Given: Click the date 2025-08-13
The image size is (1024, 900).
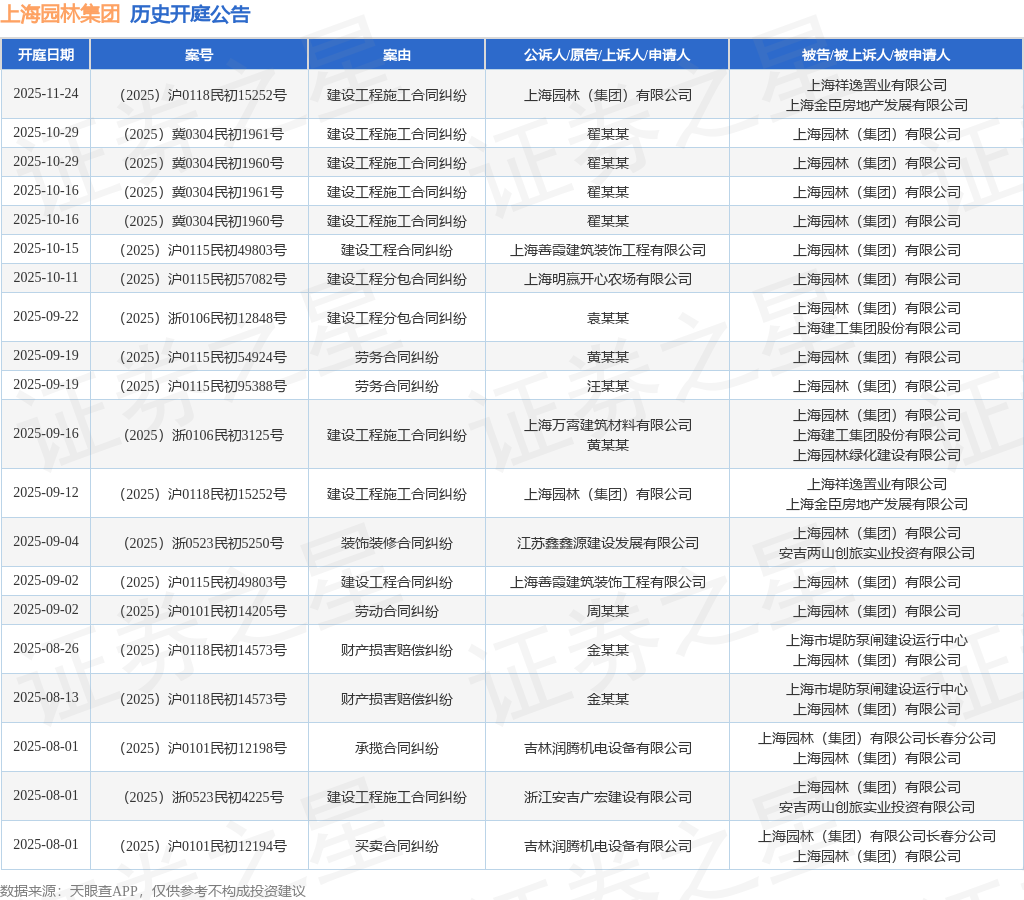Looking at the screenshot, I should click(x=46, y=698).
